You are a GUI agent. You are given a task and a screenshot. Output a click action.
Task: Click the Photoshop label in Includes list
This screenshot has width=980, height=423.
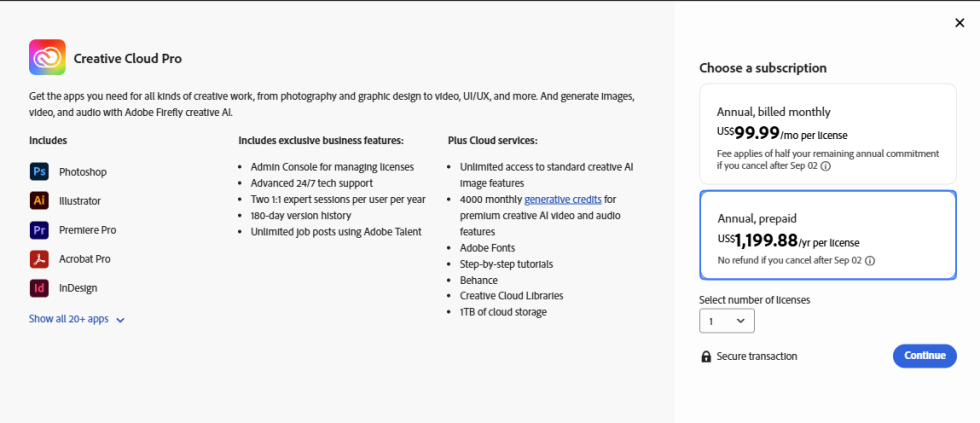[82, 172]
